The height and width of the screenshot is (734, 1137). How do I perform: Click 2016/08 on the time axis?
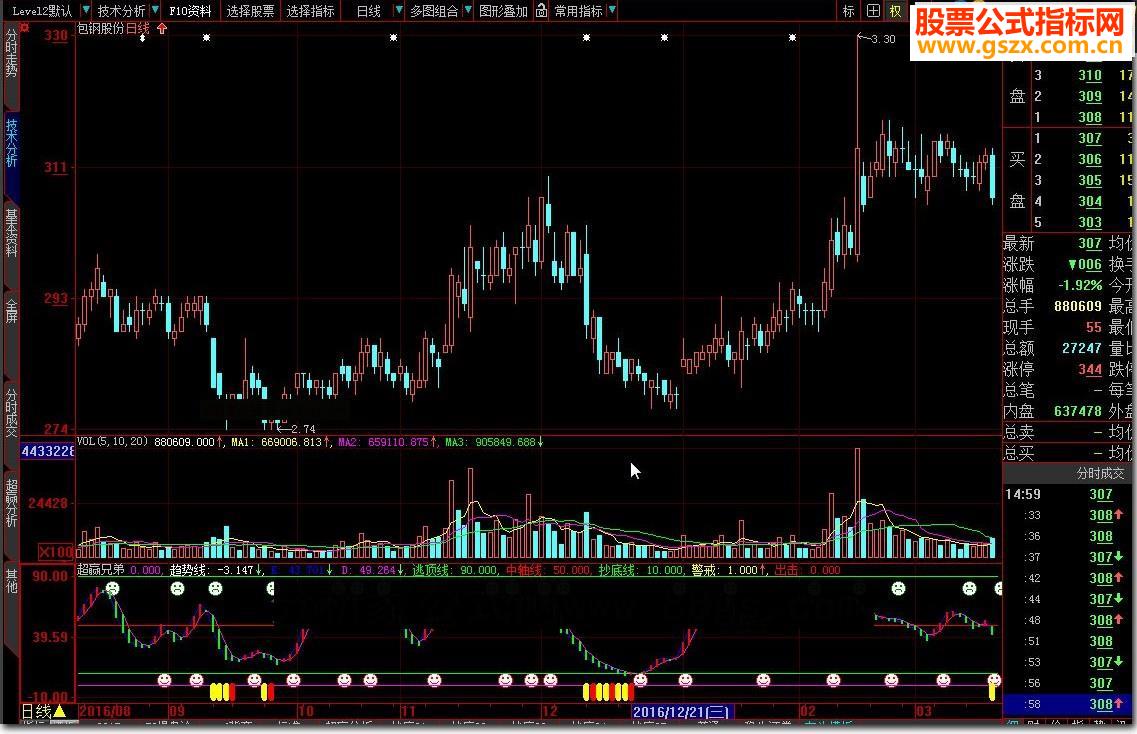pyautogui.click(x=104, y=711)
